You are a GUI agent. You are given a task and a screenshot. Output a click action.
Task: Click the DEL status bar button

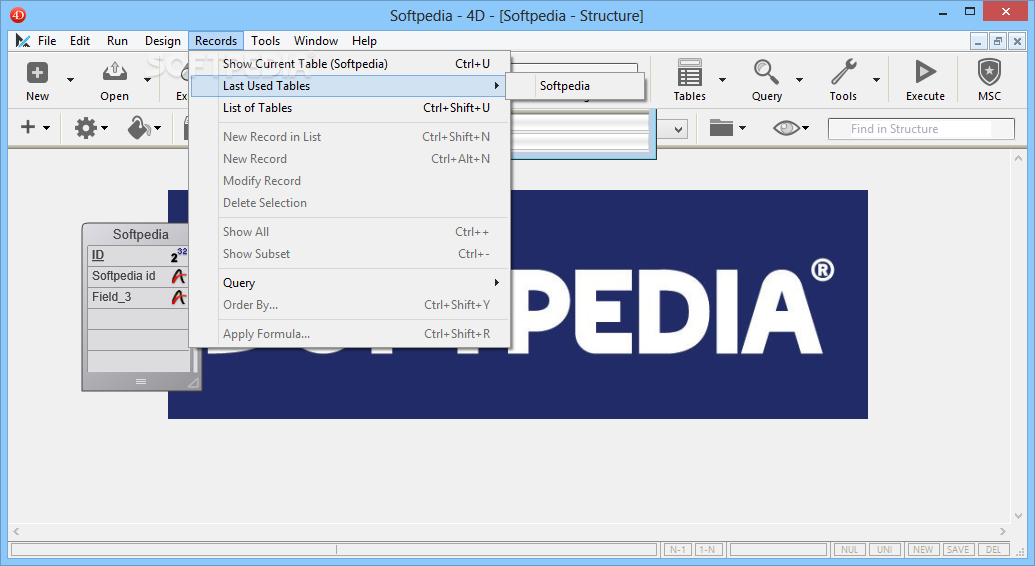coord(993,549)
